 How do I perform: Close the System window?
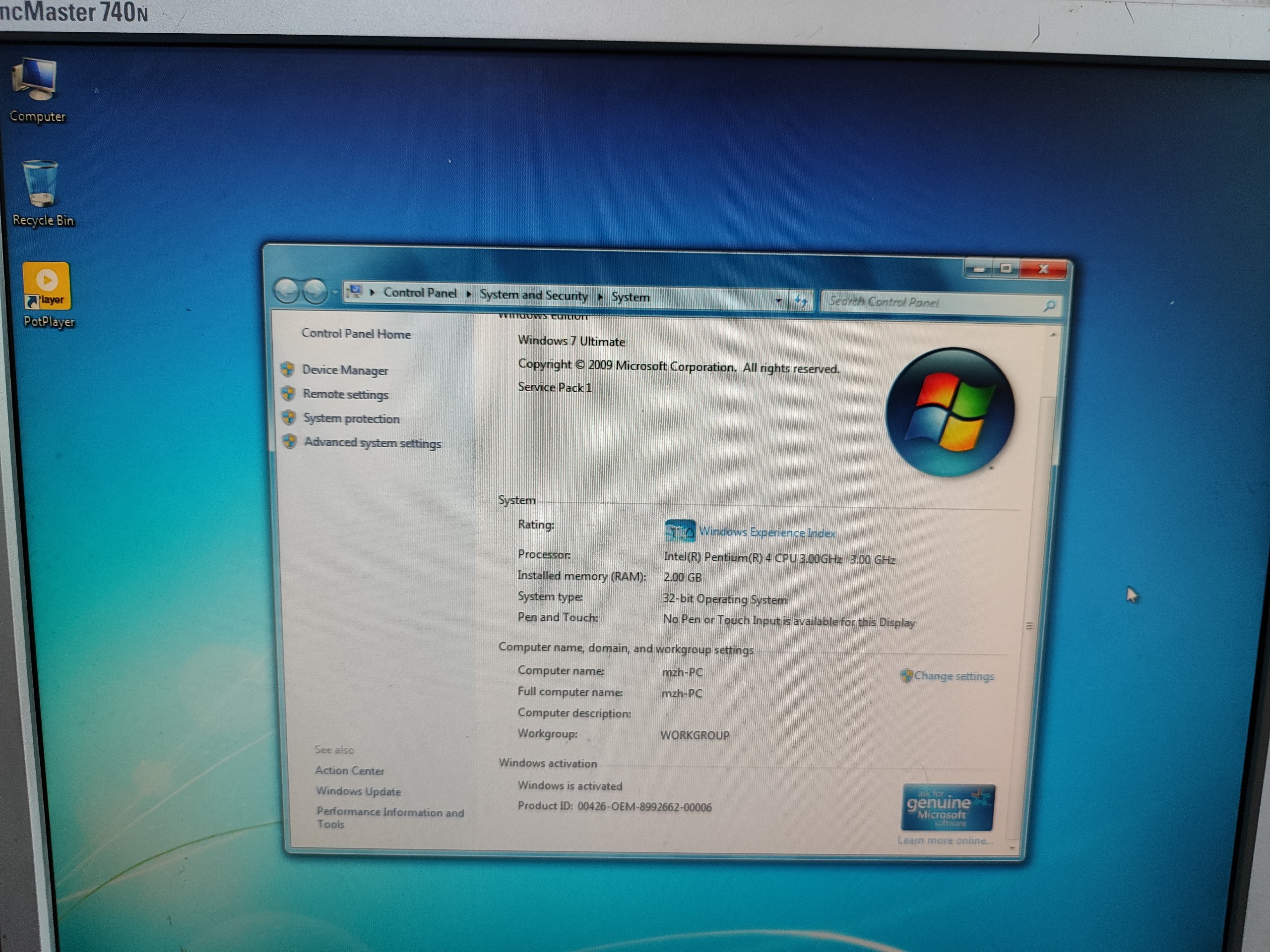1043,269
